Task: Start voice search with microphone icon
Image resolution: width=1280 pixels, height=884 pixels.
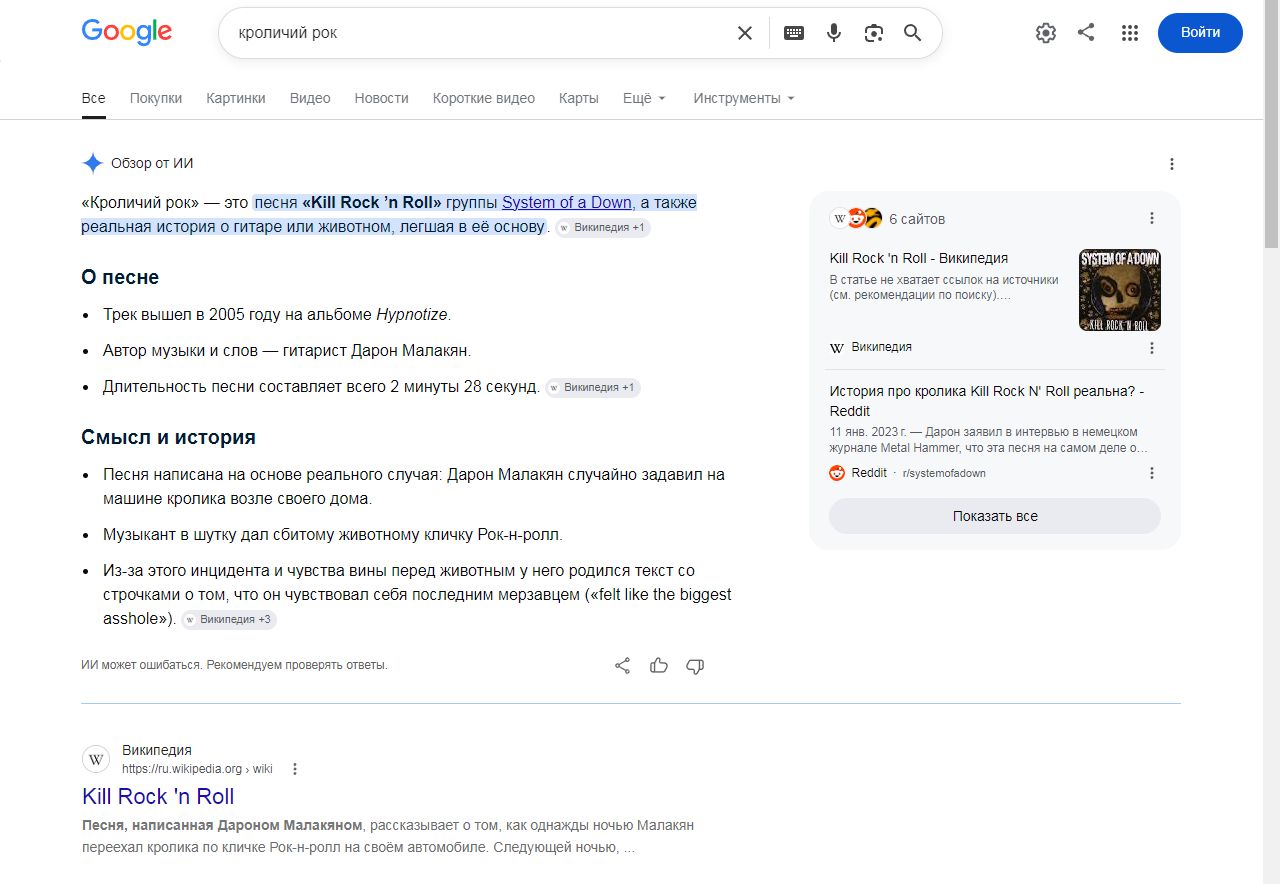Action: point(834,33)
